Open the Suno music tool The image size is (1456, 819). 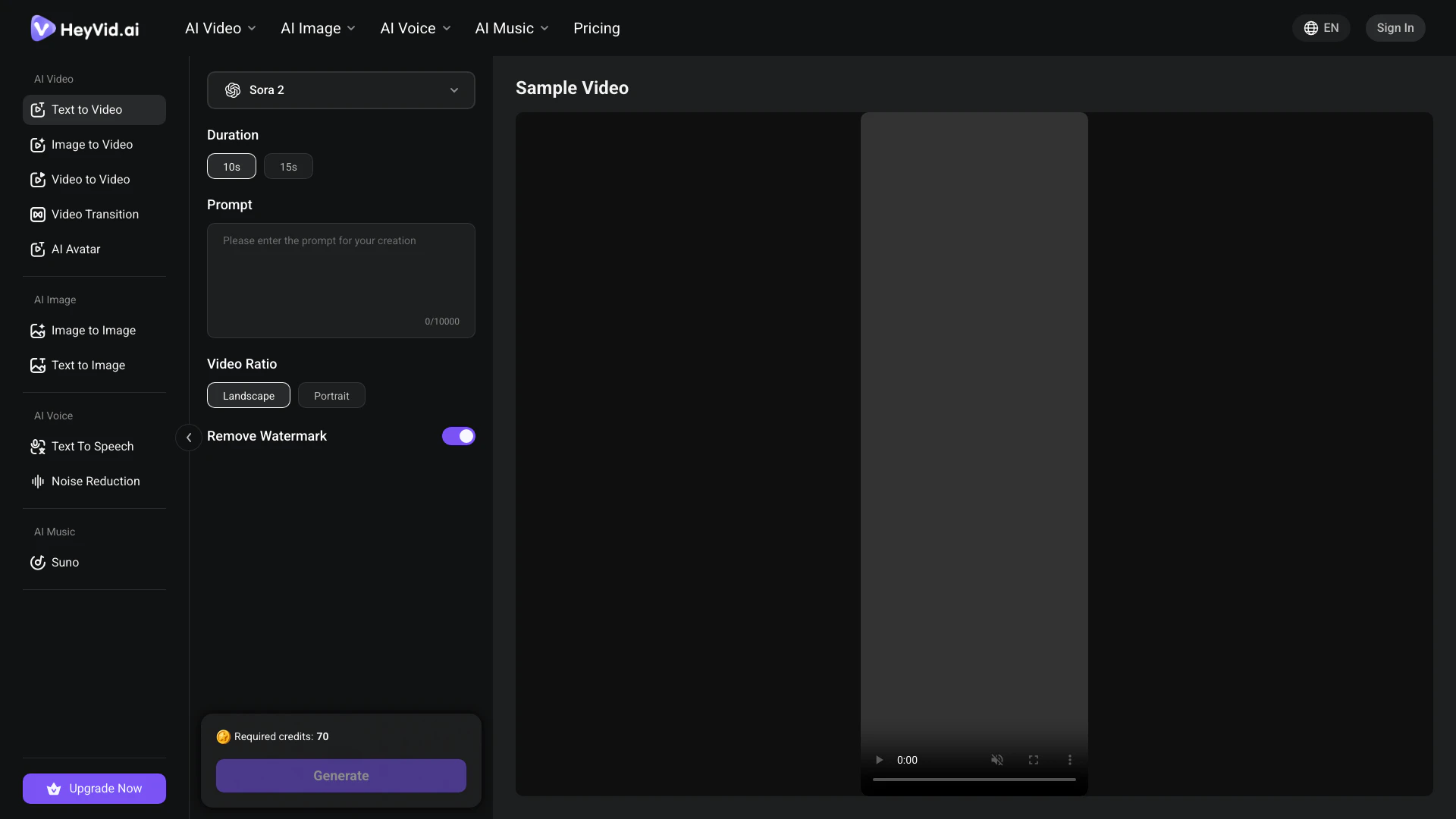click(64, 563)
